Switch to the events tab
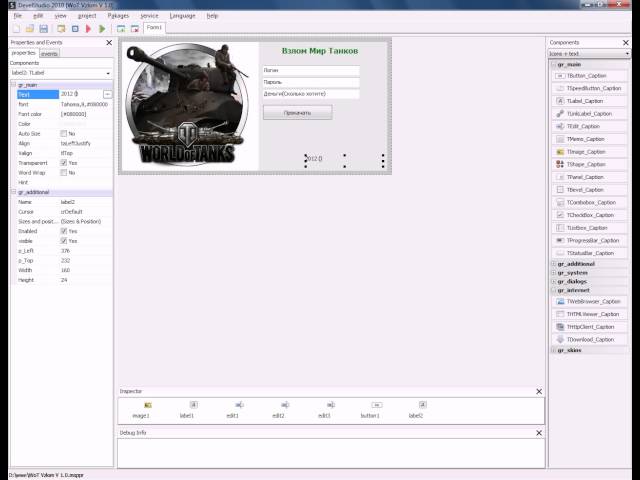This screenshot has width=640, height=480. (x=49, y=53)
